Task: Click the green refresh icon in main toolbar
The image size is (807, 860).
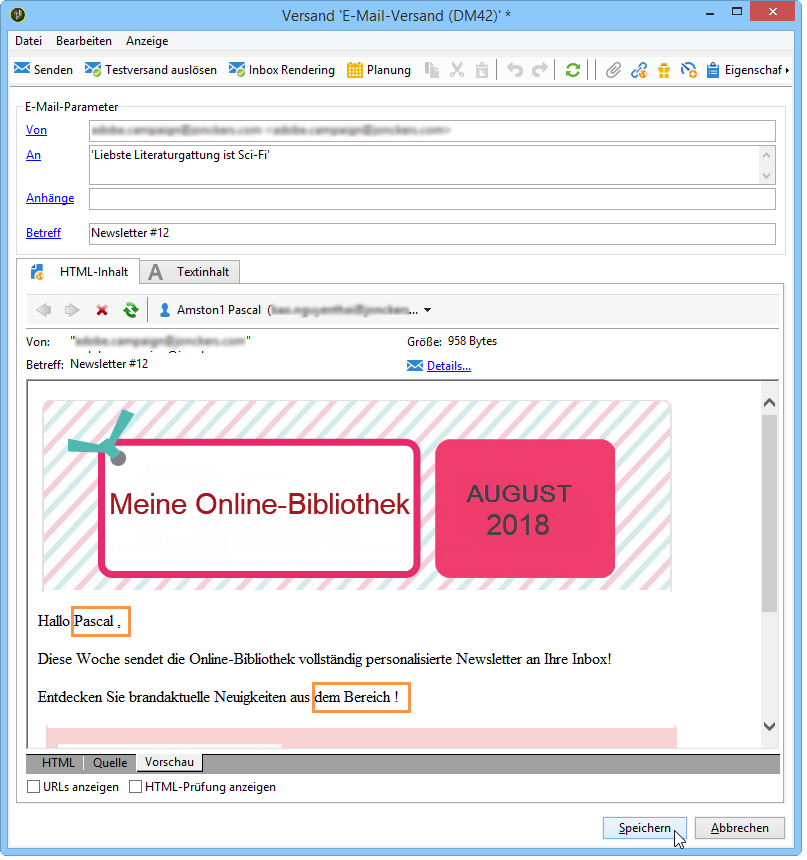Action: pos(573,70)
